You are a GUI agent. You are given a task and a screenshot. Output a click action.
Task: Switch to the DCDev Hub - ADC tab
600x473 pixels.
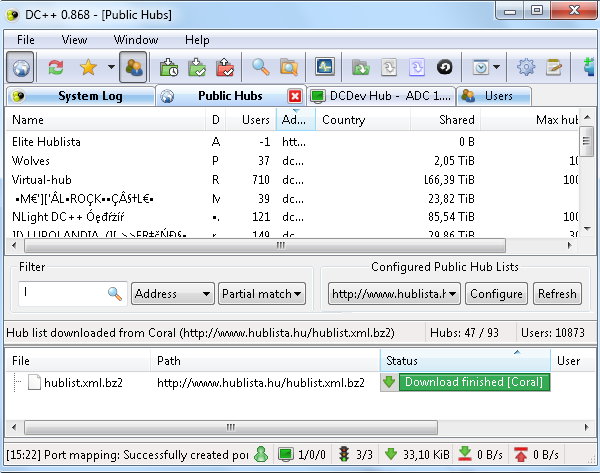[x=381, y=96]
